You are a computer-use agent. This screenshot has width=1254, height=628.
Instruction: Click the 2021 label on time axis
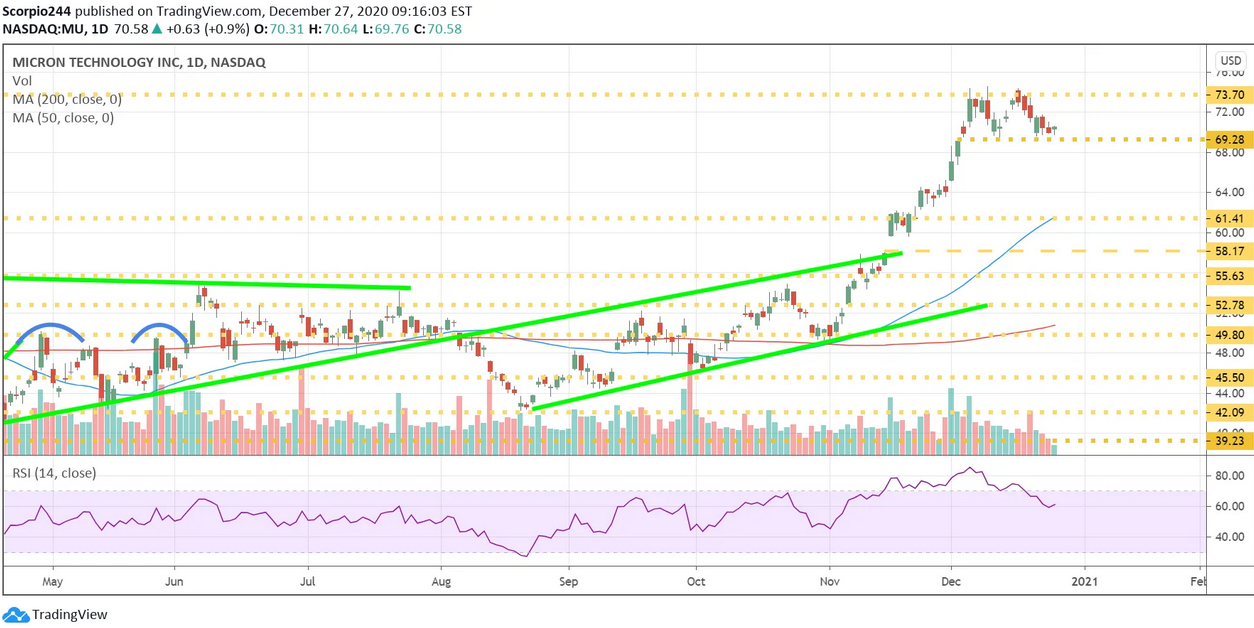pos(1083,580)
